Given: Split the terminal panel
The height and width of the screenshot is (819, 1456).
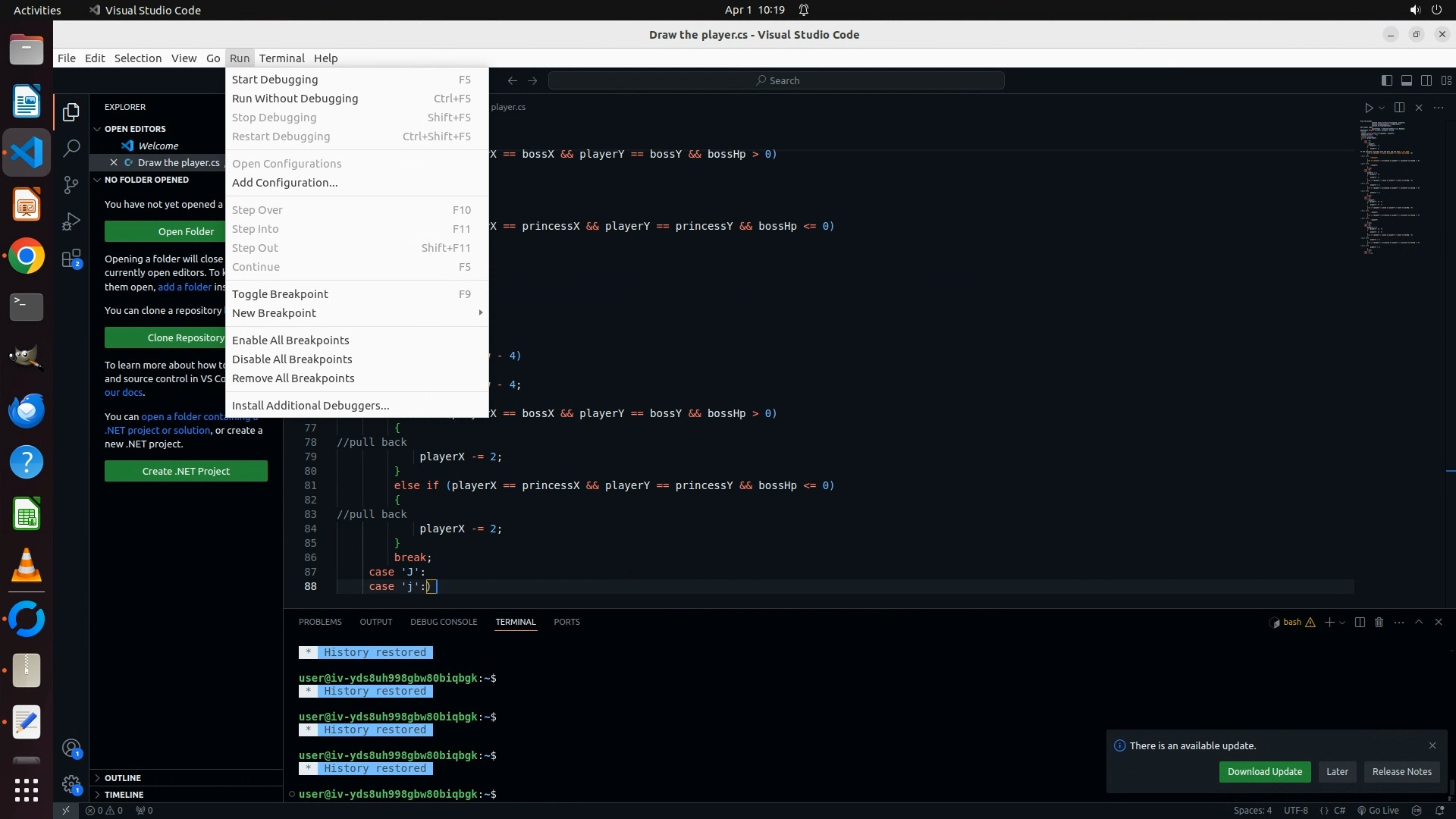Looking at the screenshot, I should [x=1360, y=622].
